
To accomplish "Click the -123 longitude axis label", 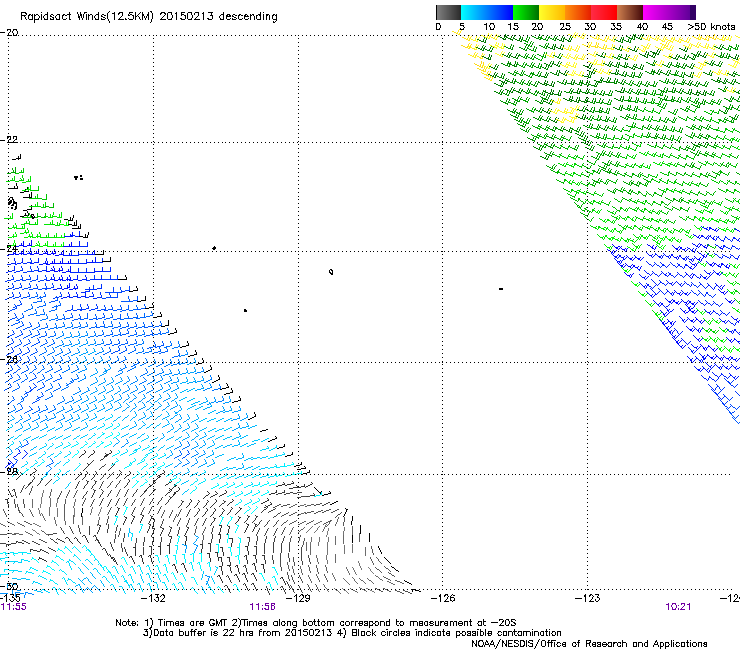I will click(588, 598).
